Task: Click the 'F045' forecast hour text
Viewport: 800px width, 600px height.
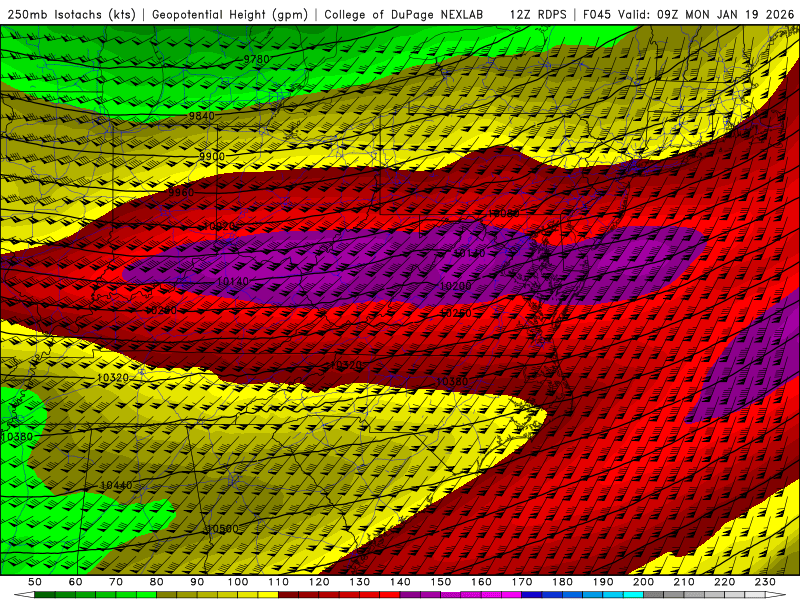Action: pyautogui.click(x=597, y=15)
